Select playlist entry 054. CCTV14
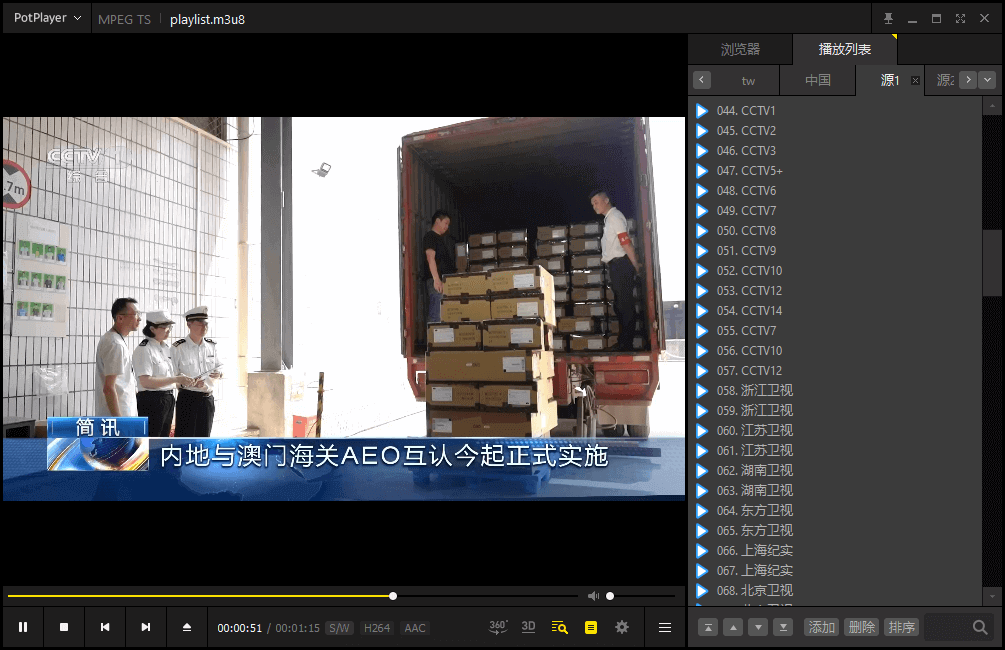Screen dimensions: 1005x650 click(x=836, y=311)
